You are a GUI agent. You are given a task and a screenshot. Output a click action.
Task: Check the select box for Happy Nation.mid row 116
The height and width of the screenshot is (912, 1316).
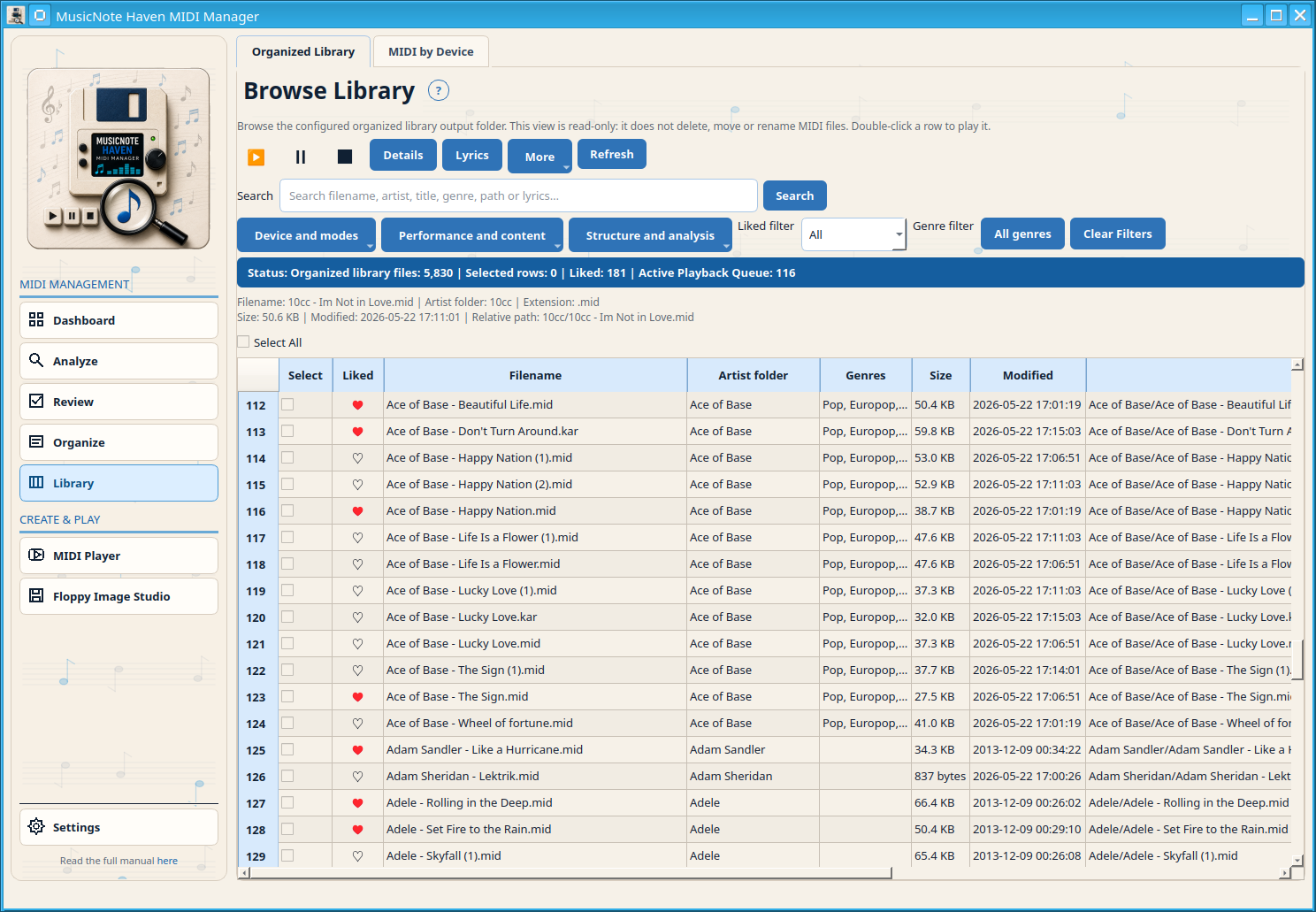click(287, 510)
